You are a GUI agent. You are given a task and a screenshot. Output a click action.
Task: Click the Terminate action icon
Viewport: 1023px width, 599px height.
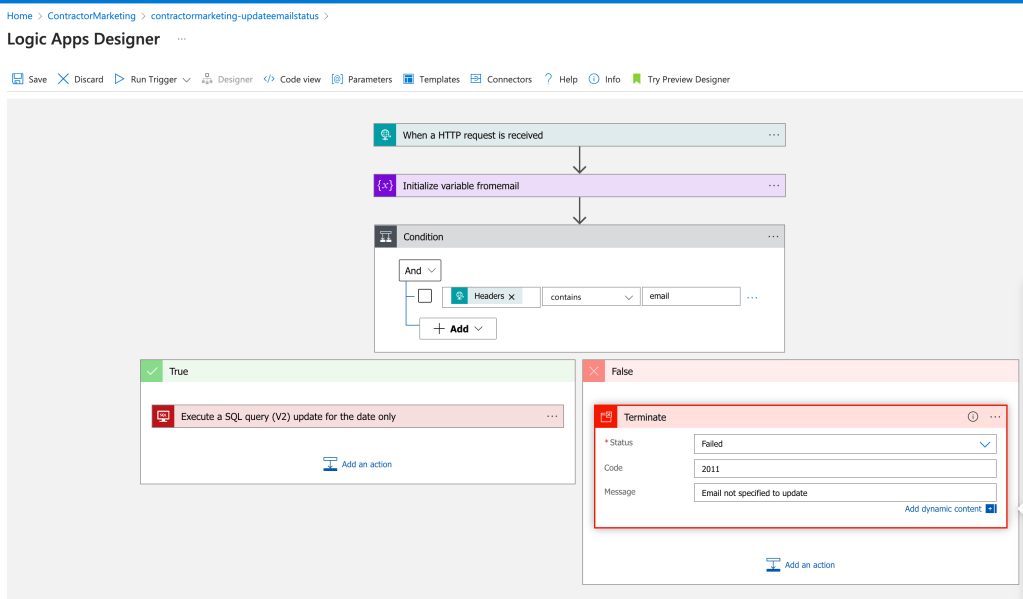click(x=606, y=417)
